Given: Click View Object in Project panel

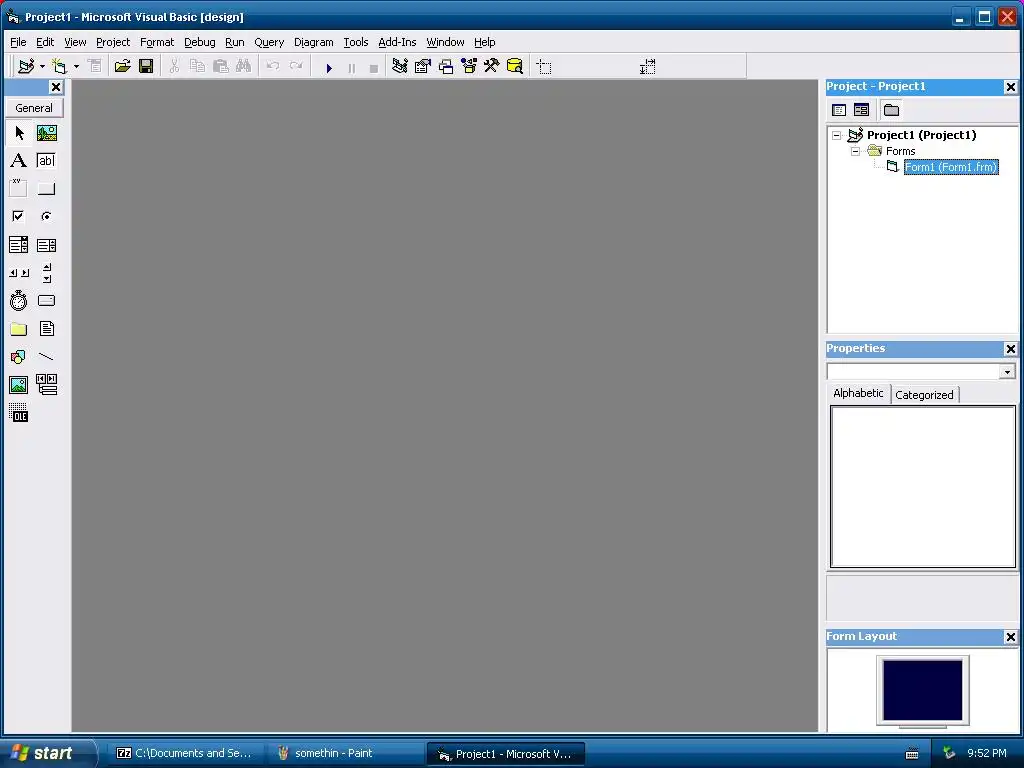Looking at the screenshot, I should click(862, 110).
